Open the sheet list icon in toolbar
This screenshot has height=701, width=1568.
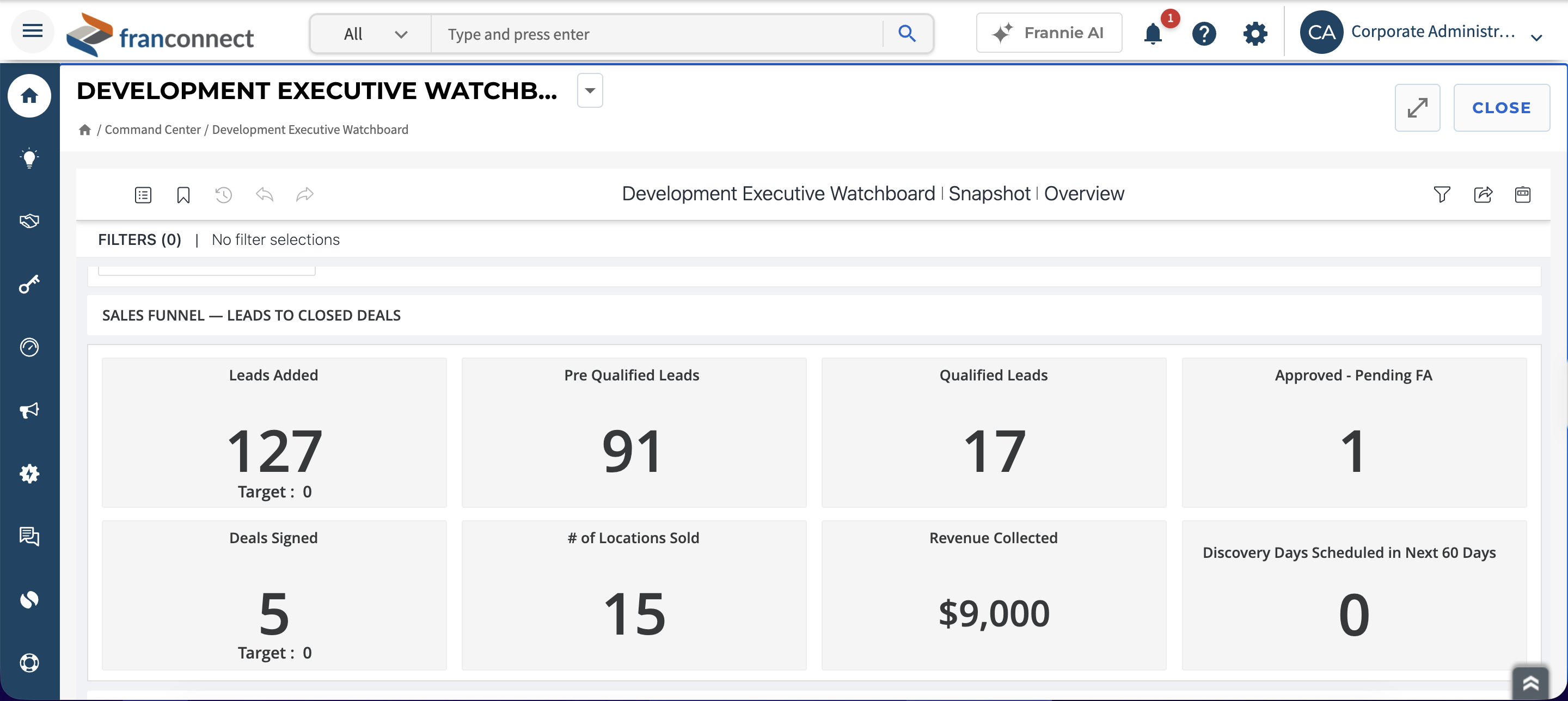click(143, 195)
